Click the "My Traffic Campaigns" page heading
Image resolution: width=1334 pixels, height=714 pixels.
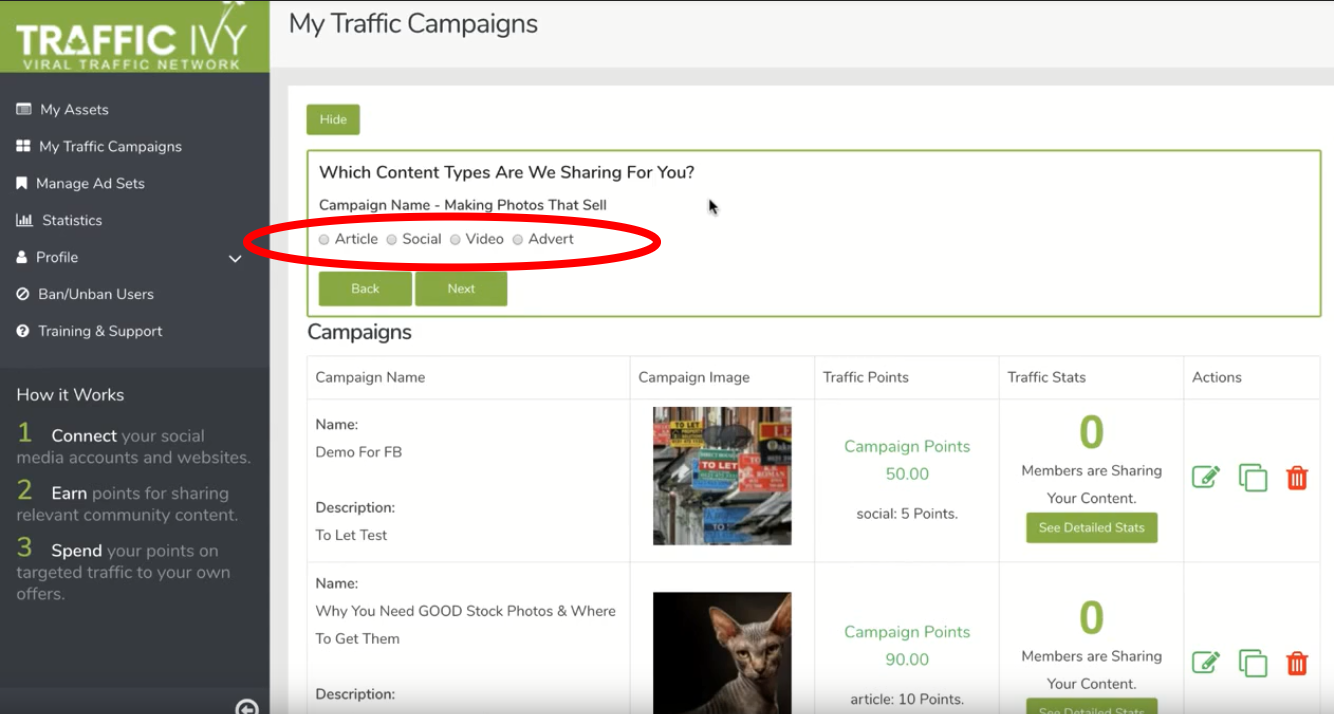click(x=413, y=24)
